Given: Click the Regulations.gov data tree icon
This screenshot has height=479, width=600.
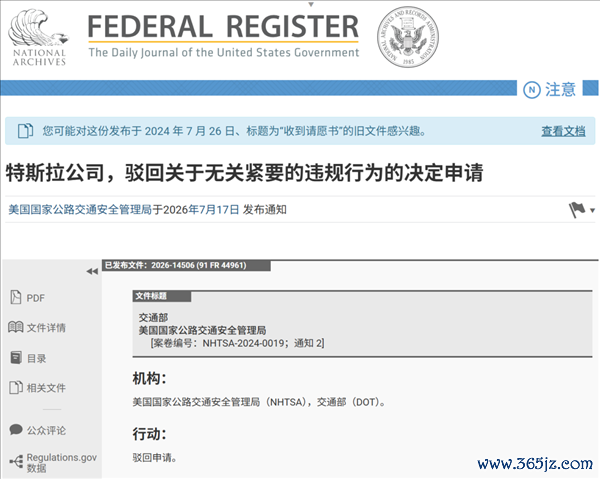Looking at the screenshot, I should coord(16,462).
